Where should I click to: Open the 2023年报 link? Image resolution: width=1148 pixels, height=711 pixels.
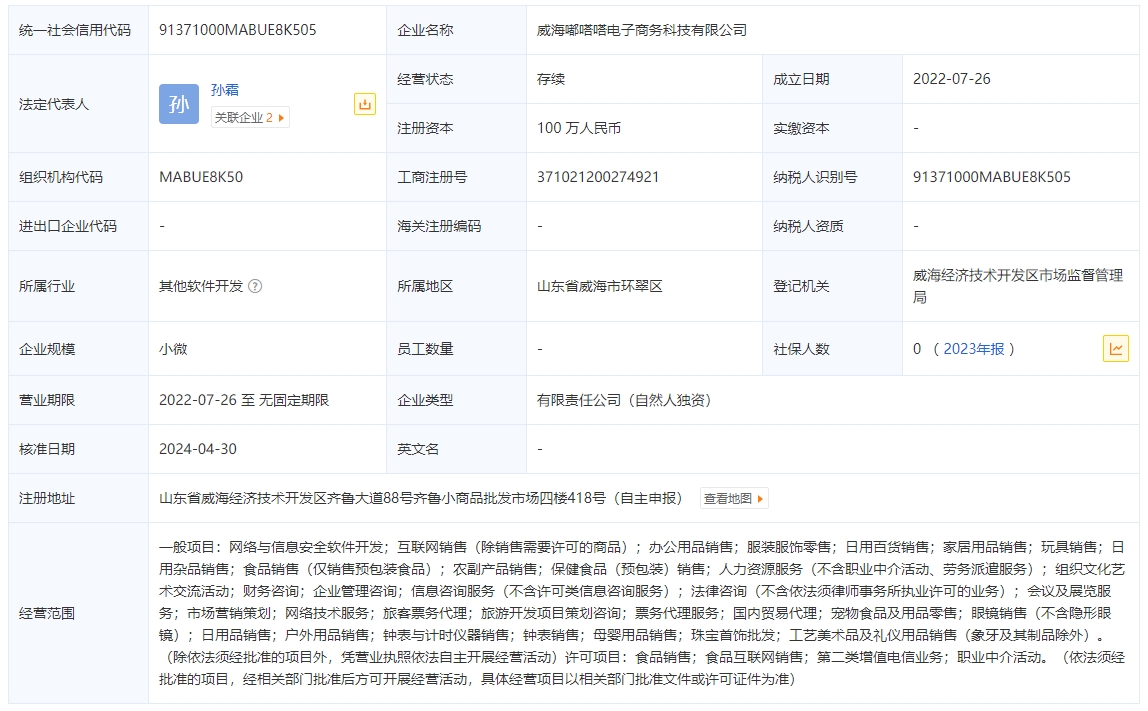[974, 349]
